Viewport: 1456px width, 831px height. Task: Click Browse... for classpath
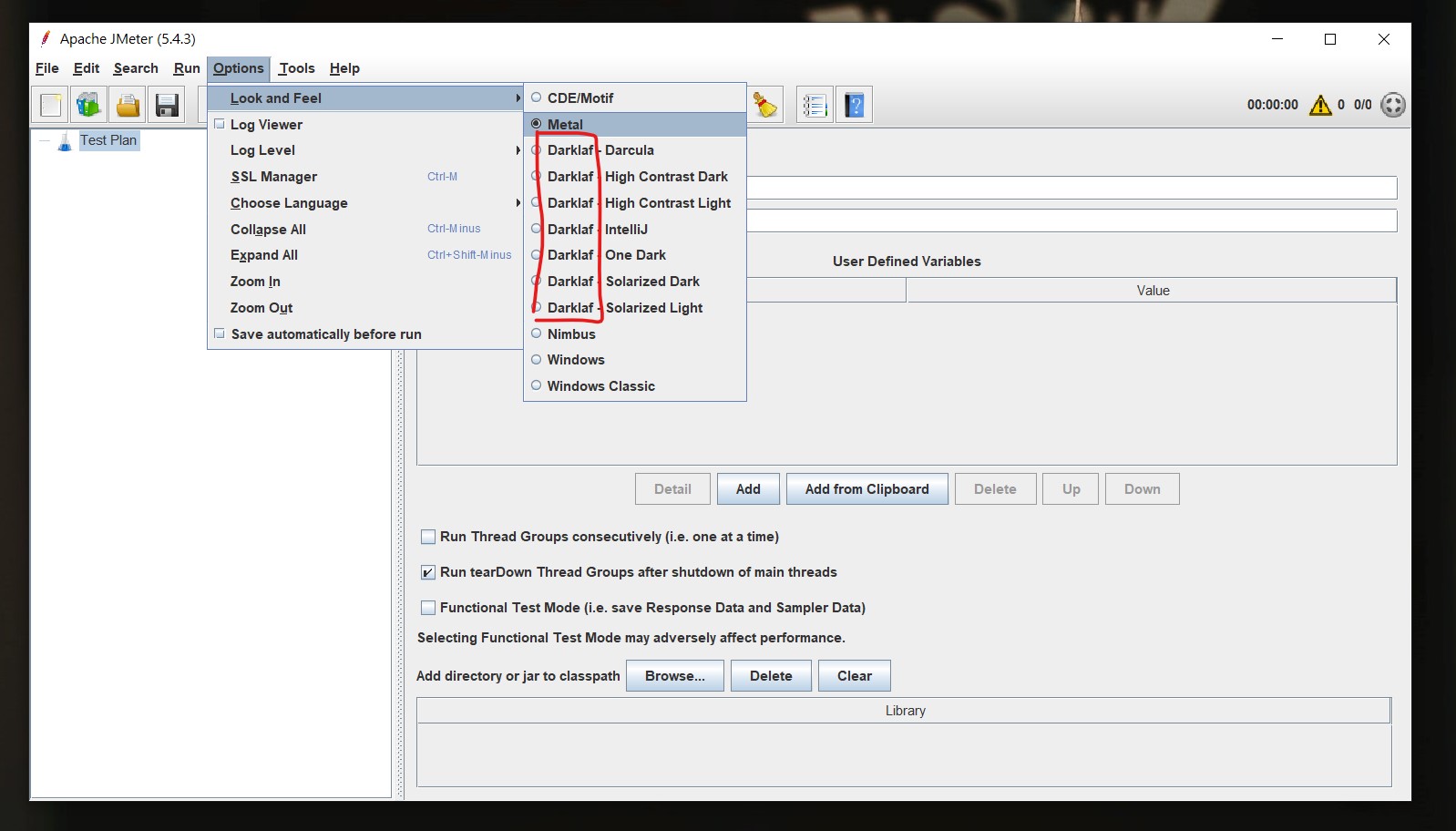point(675,676)
